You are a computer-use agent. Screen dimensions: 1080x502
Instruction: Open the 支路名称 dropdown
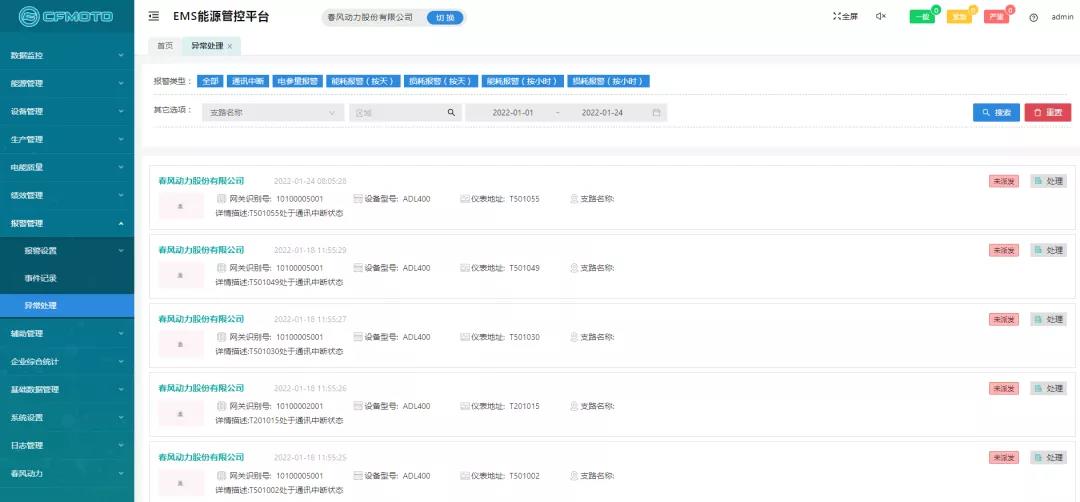[273, 112]
